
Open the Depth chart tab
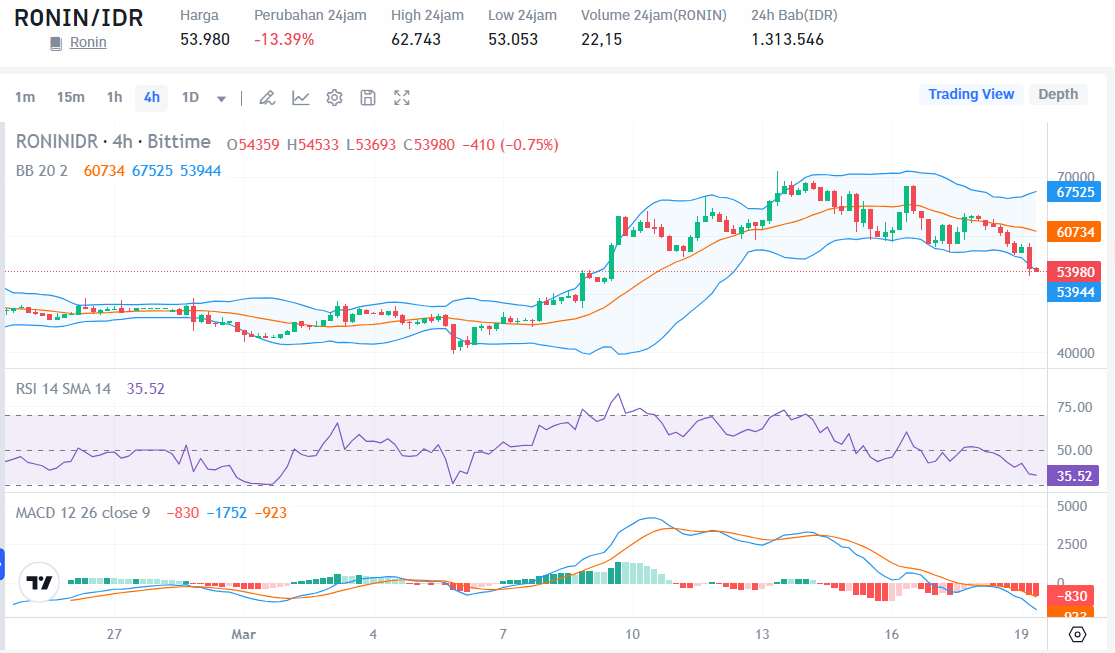click(1058, 94)
